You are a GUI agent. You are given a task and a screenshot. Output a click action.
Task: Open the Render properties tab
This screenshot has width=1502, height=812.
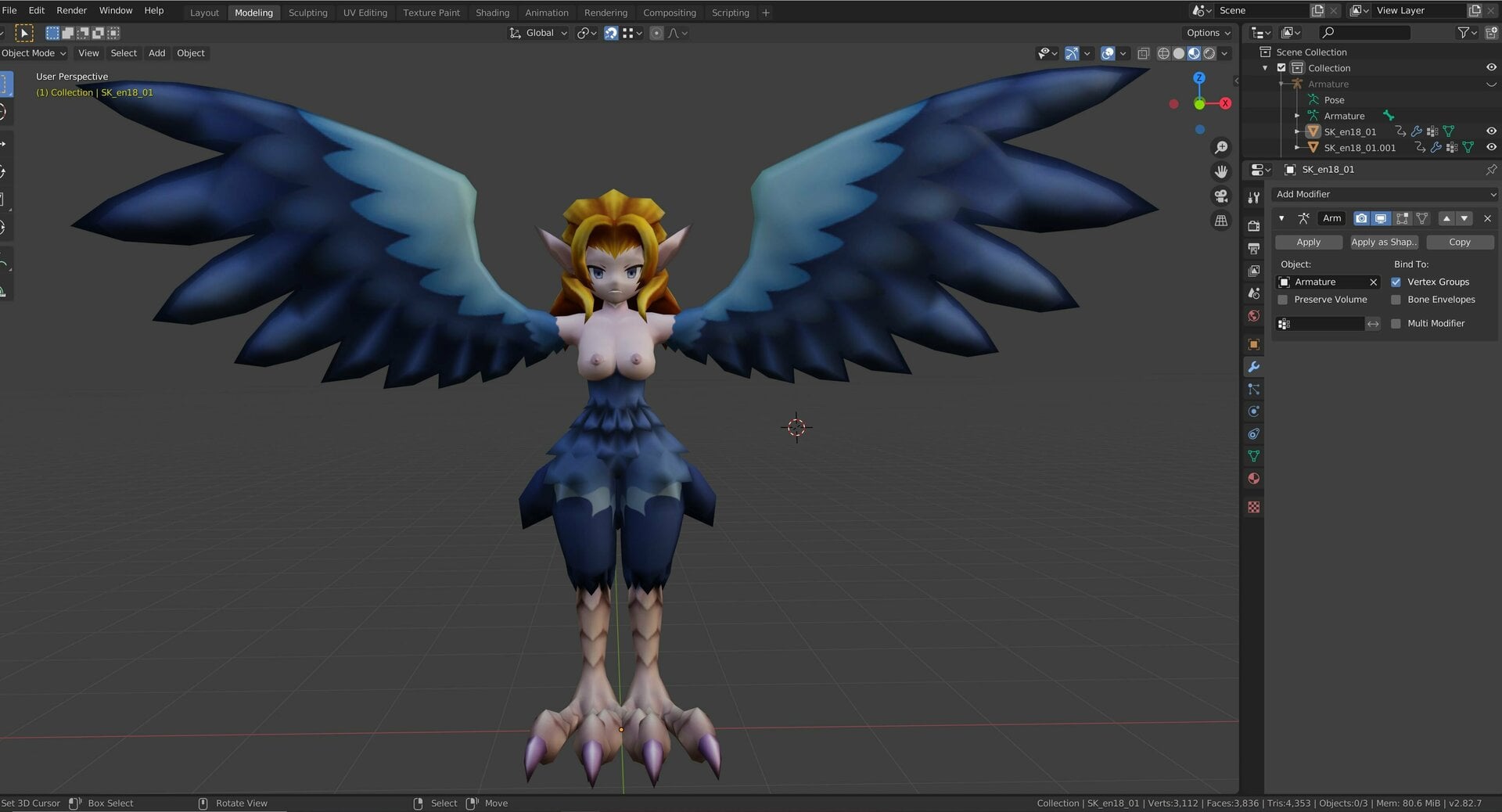(1254, 226)
